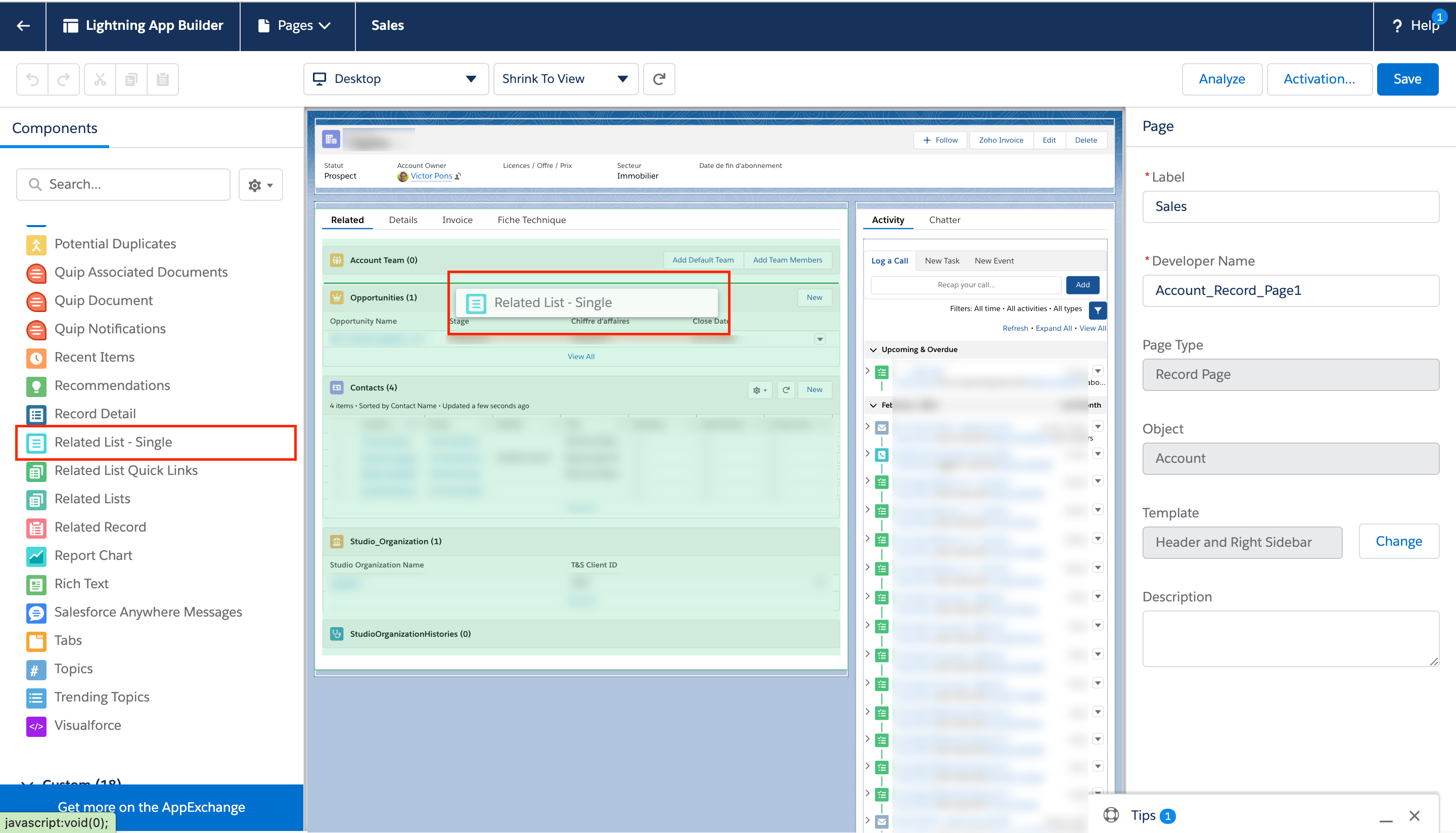The image size is (1456, 833).
Task: Click the Potential Duplicates component icon
Action: (36, 244)
